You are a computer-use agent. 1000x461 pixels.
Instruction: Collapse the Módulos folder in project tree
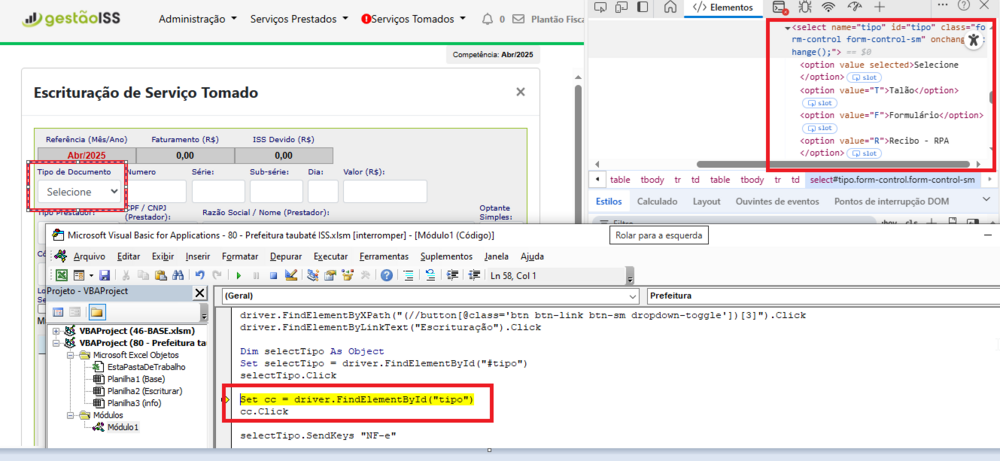(x=69, y=412)
